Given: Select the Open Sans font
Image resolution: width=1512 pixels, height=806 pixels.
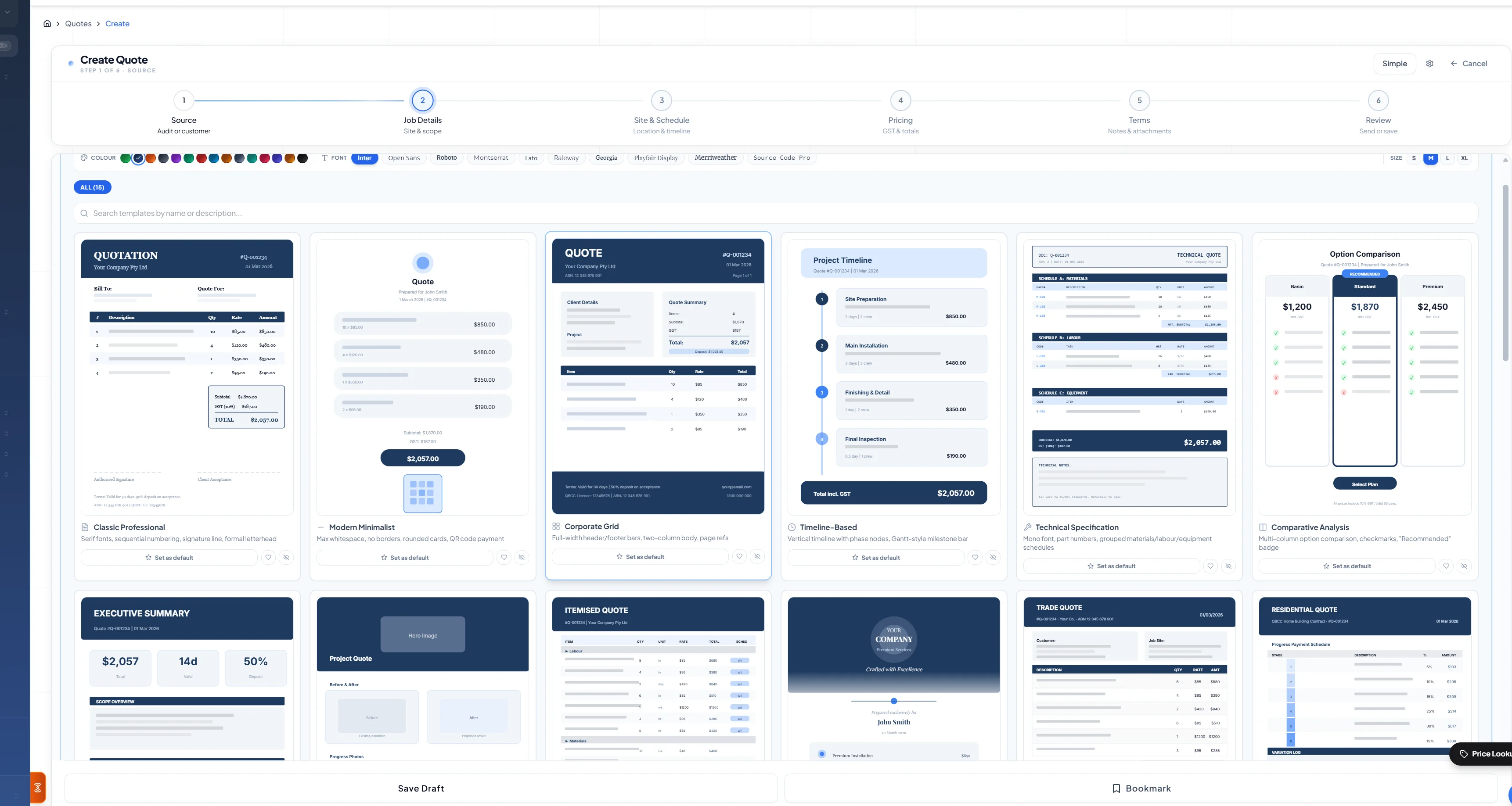Looking at the screenshot, I should click(404, 158).
